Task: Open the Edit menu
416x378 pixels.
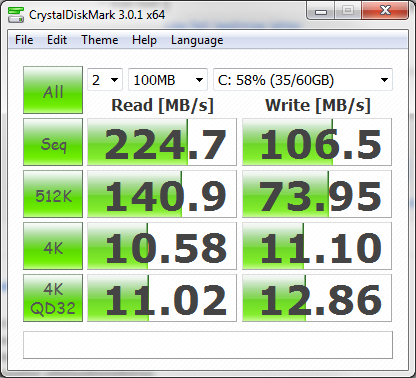Action: click(57, 40)
